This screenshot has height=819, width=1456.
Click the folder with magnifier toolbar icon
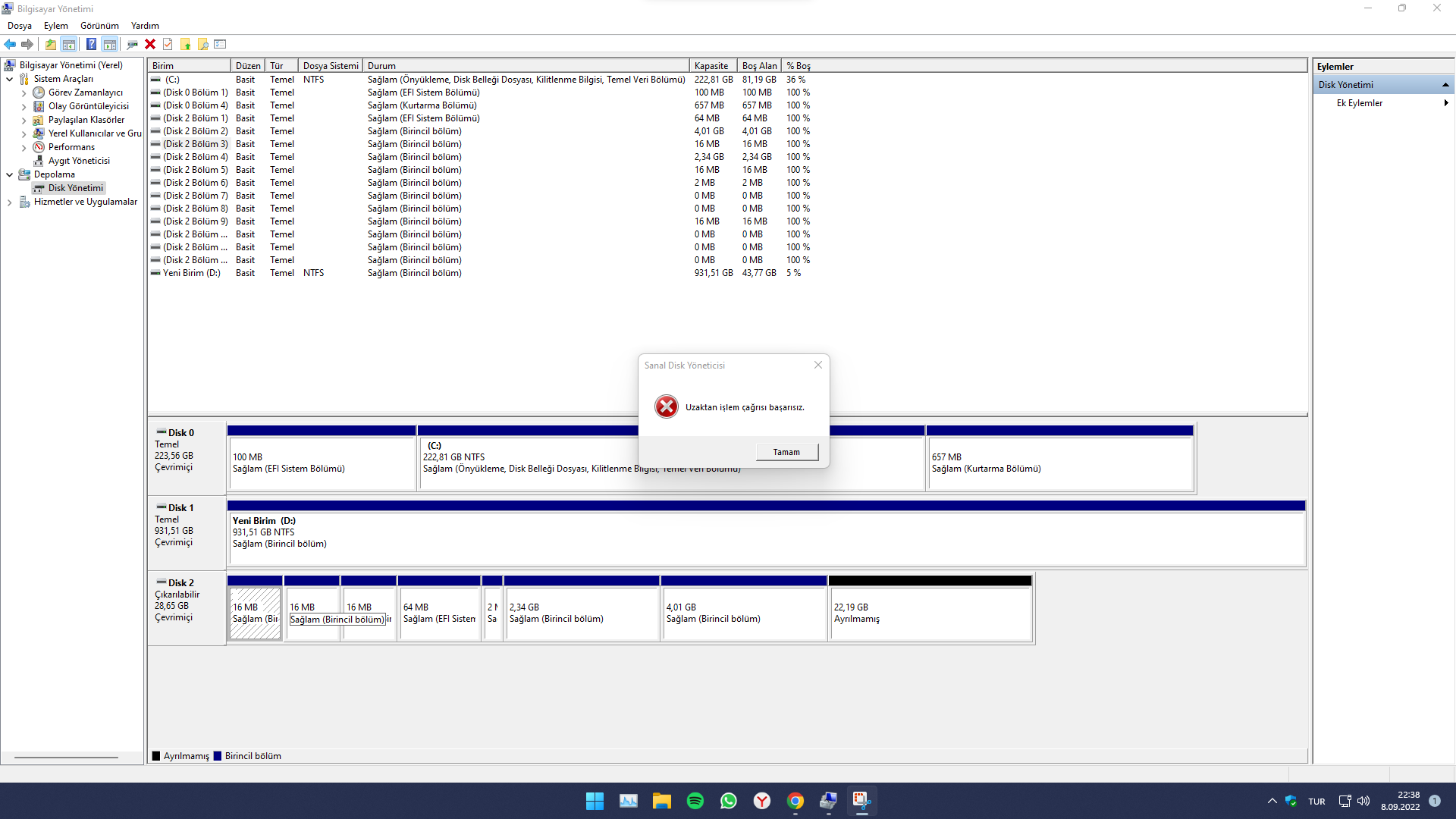point(202,44)
